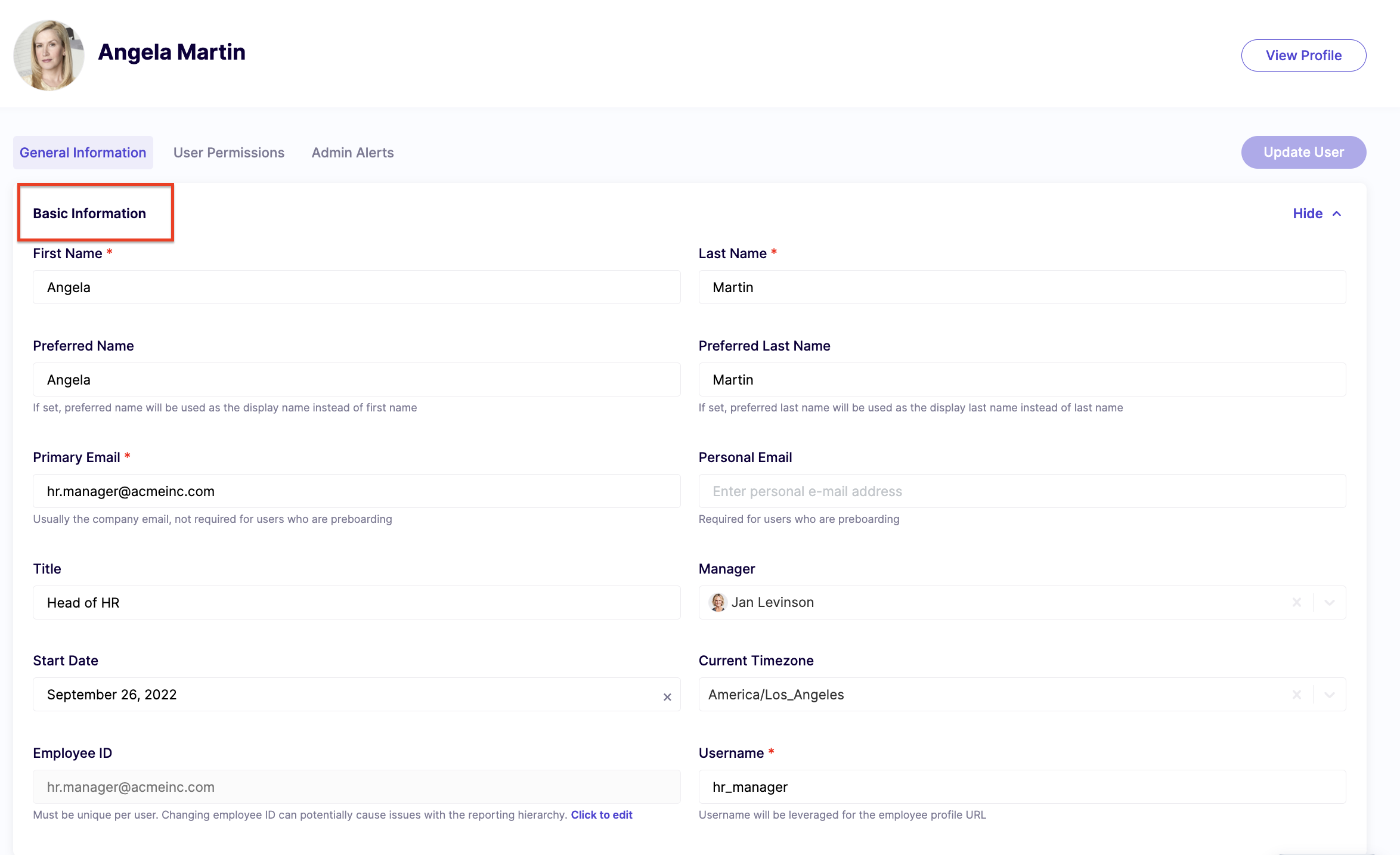The width and height of the screenshot is (1400, 855).
Task: Edit the Title field showing Head of HR
Action: point(357,603)
